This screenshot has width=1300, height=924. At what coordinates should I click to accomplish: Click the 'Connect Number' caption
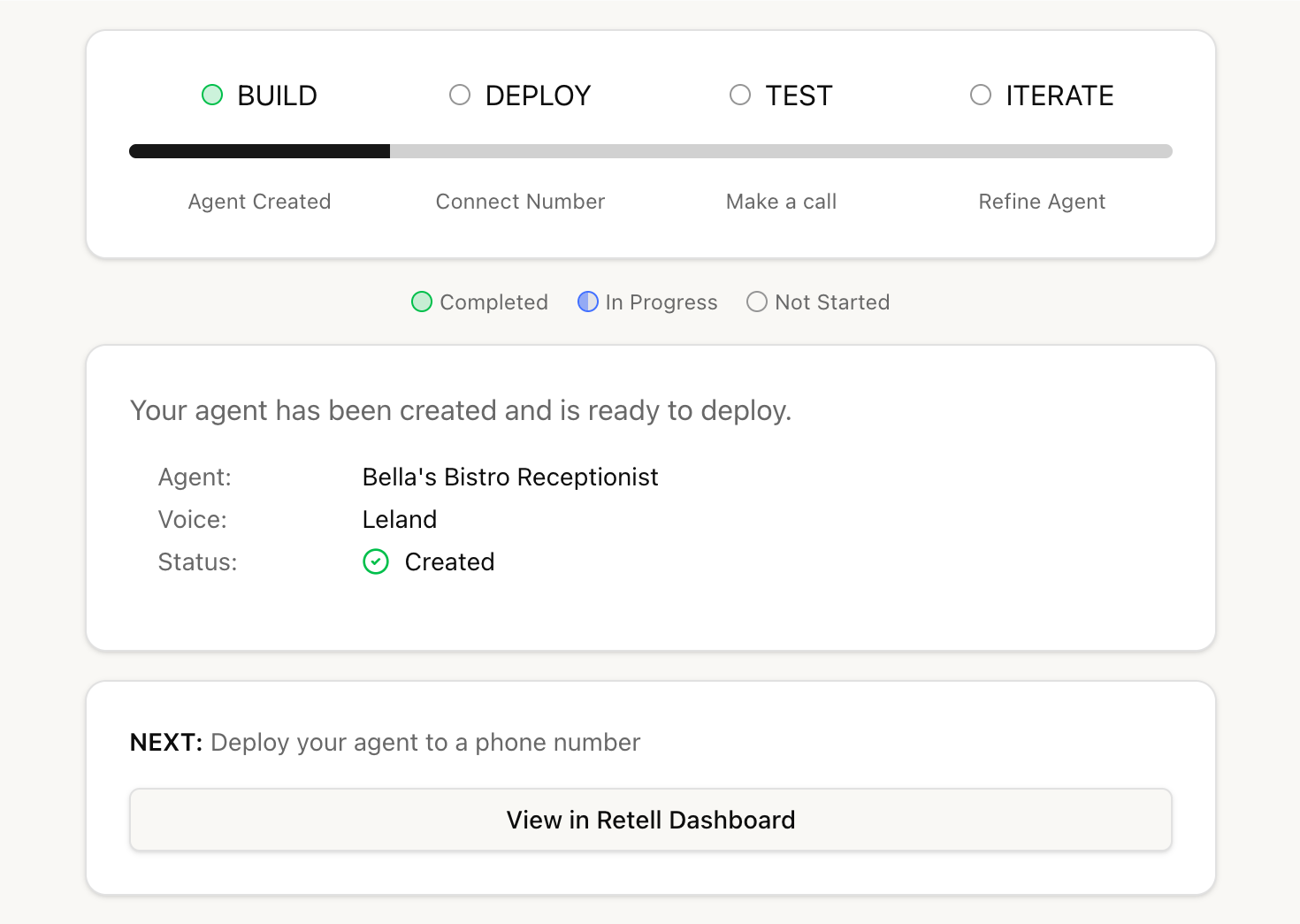coord(520,202)
